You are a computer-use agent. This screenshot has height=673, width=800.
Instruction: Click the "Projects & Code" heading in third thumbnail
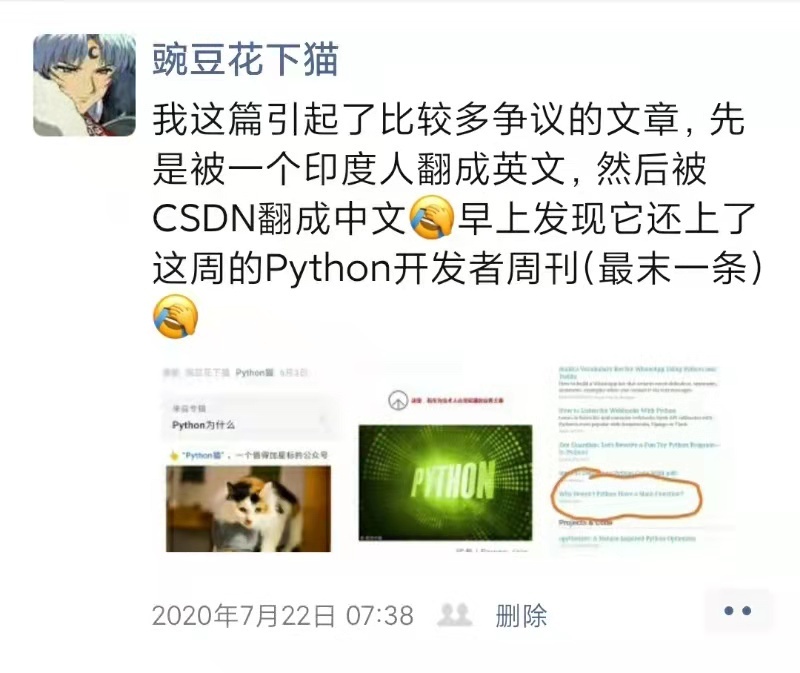[585, 522]
